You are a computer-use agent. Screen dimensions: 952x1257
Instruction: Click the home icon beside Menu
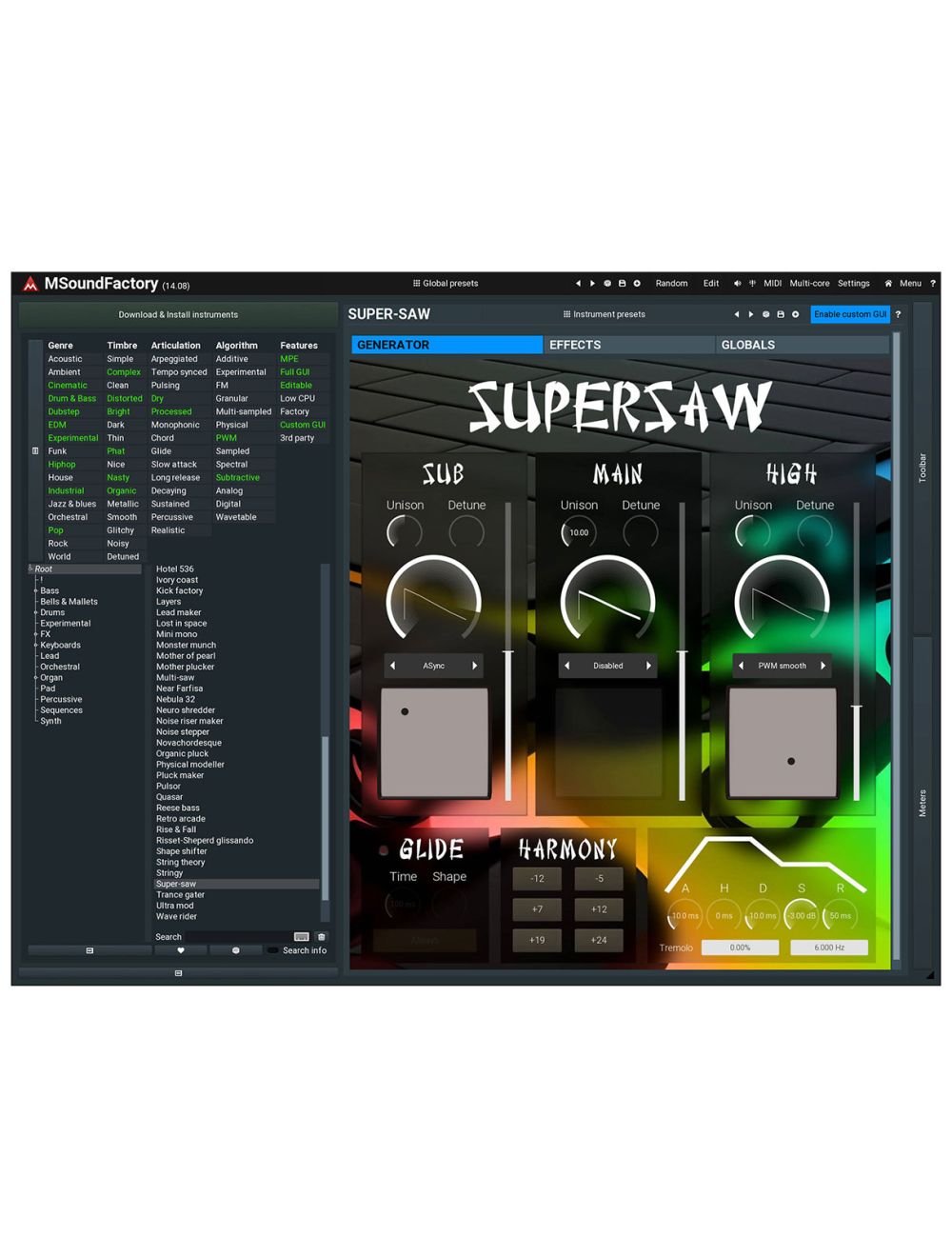coord(888,283)
